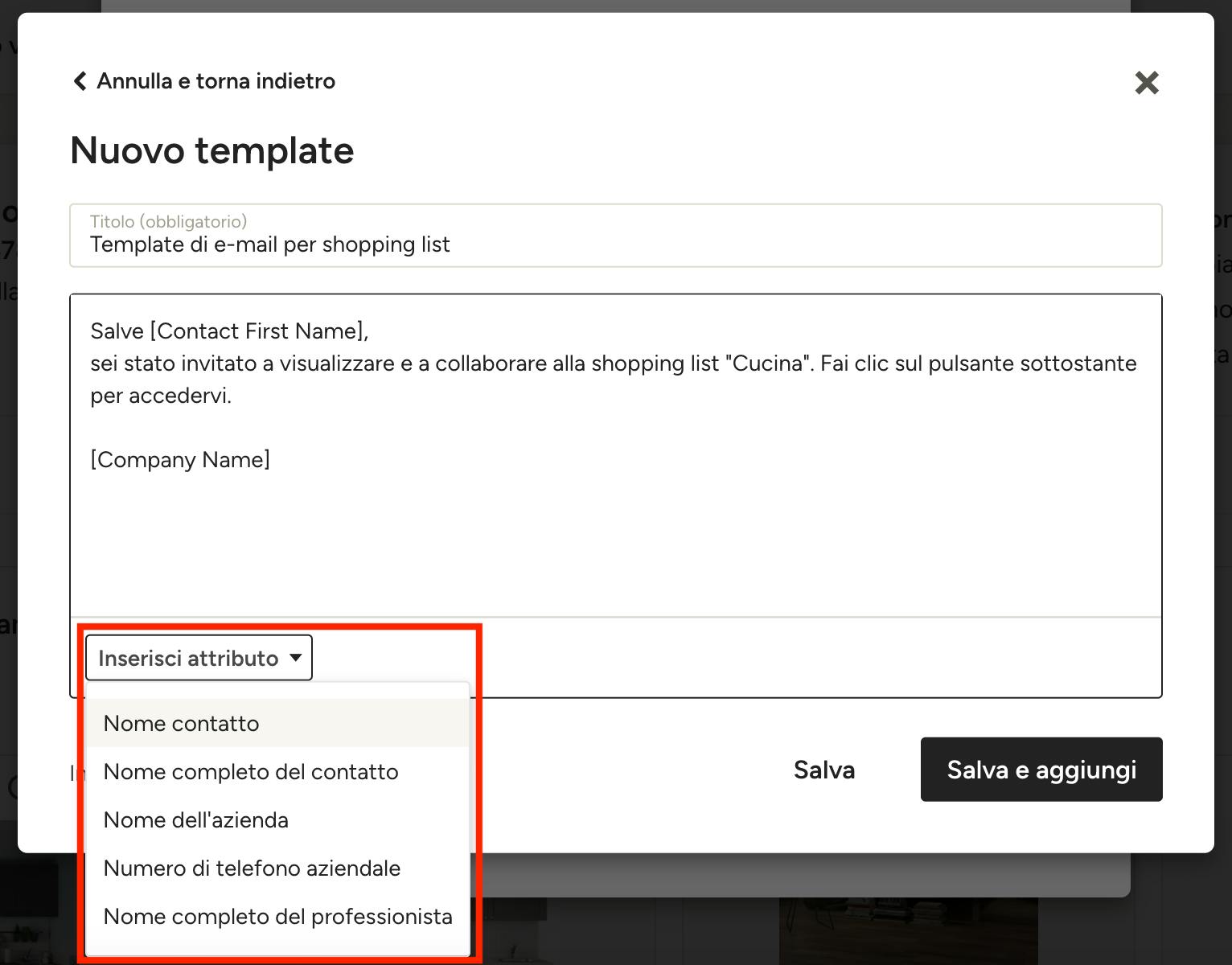Choose Nome completo del professionista

tap(277, 916)
